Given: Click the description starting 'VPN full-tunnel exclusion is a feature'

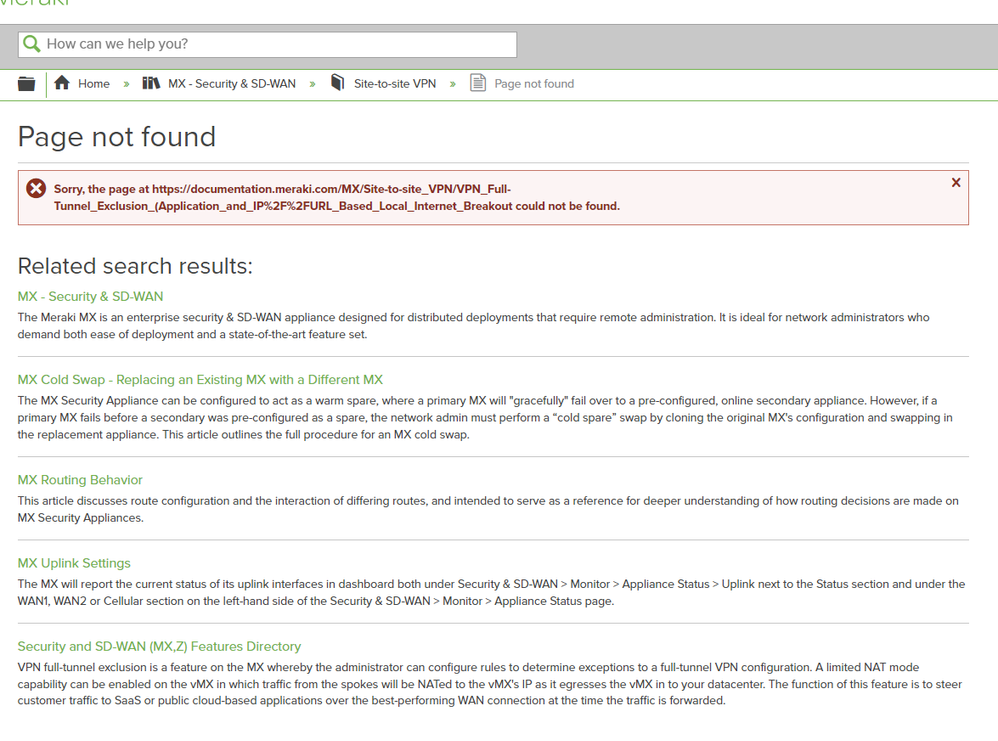Looking at the screenshot, I should tap(490, 684).
